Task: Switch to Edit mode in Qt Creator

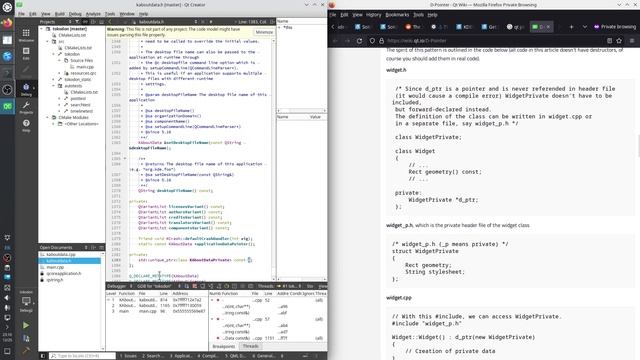Action: click(26, 53)
